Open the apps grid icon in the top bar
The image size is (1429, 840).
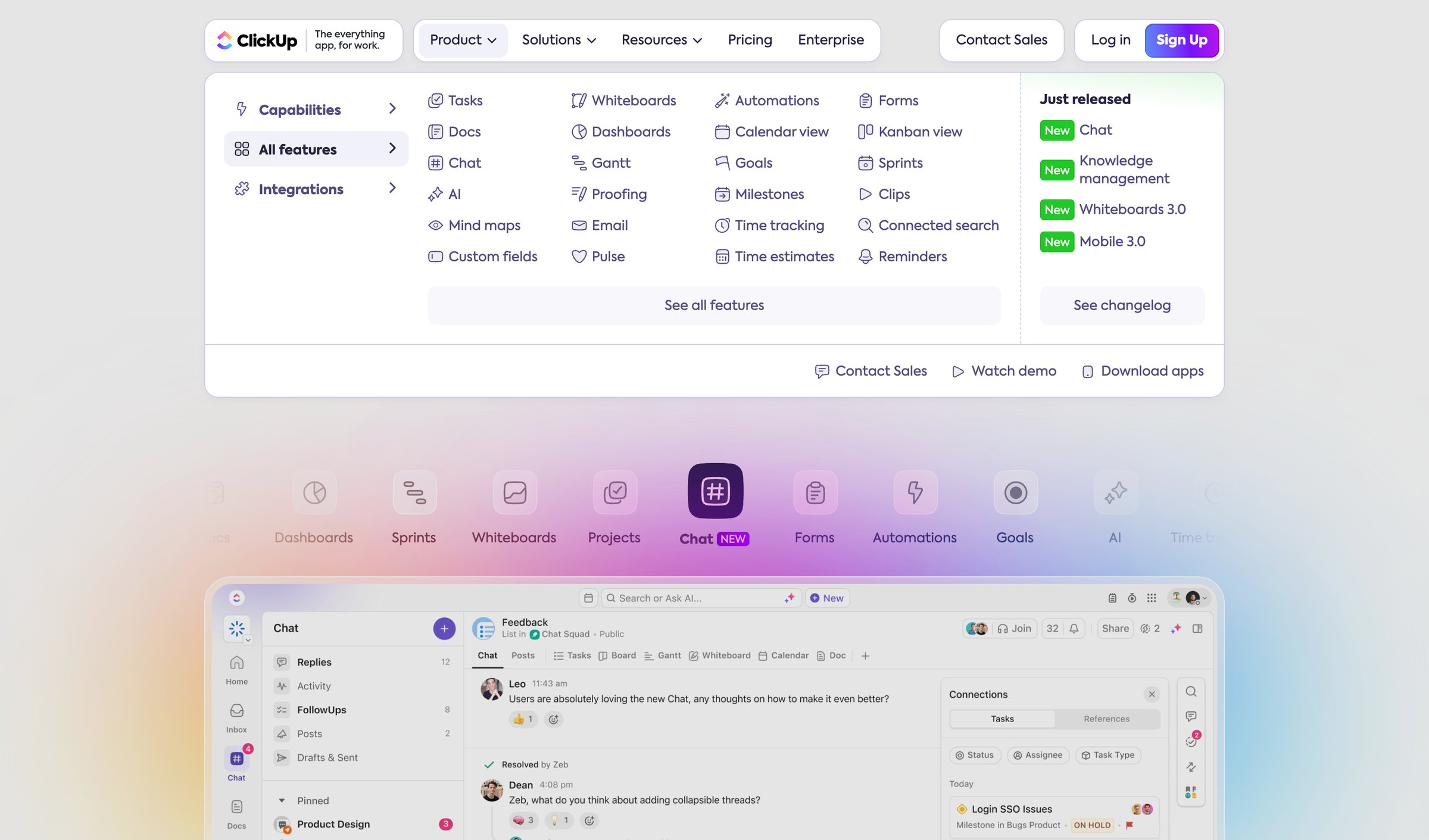pyautogui.click(x=1152, y=598)
